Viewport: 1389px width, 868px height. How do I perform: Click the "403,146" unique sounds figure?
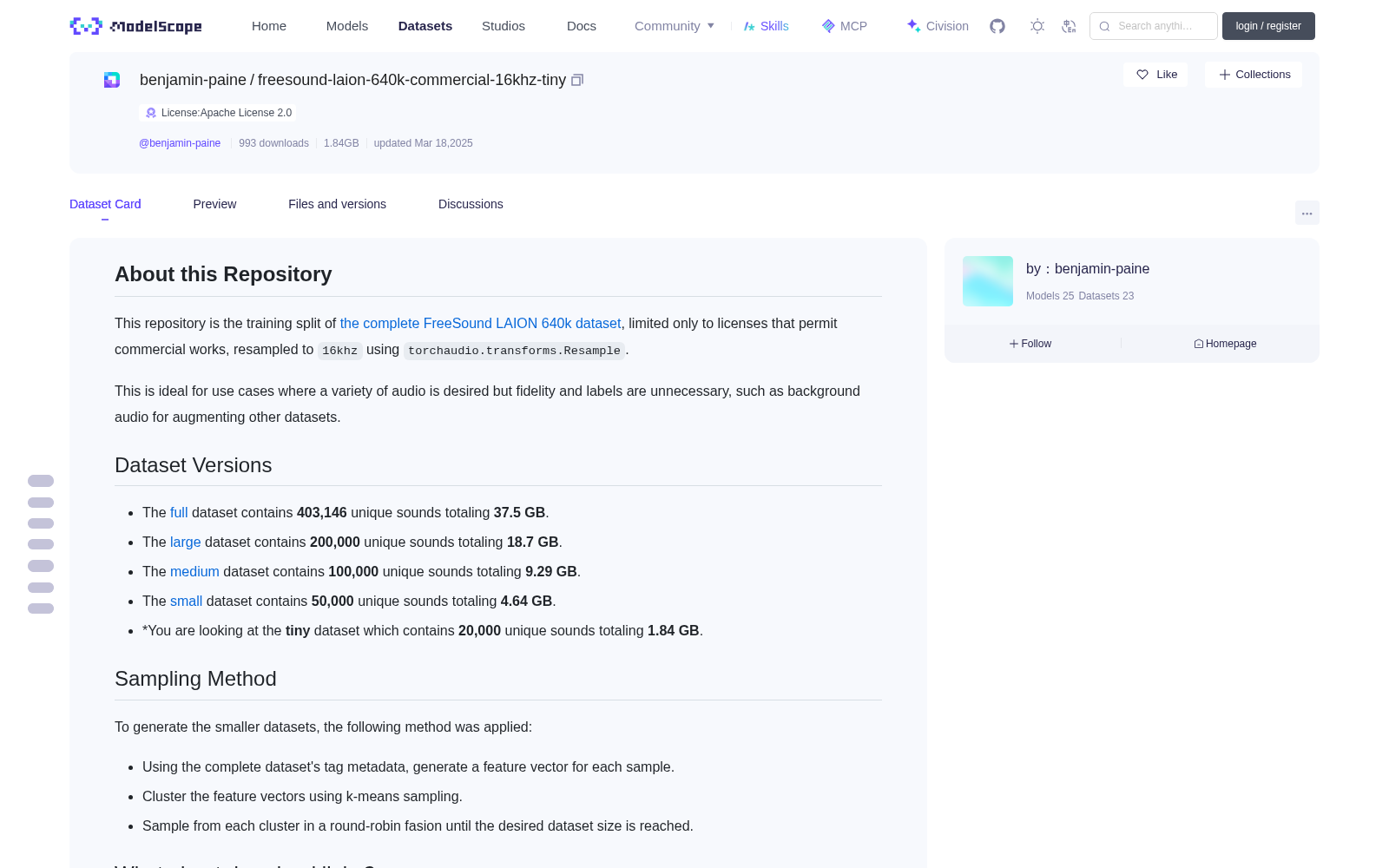pyautogui.click(x=322, y=512)
